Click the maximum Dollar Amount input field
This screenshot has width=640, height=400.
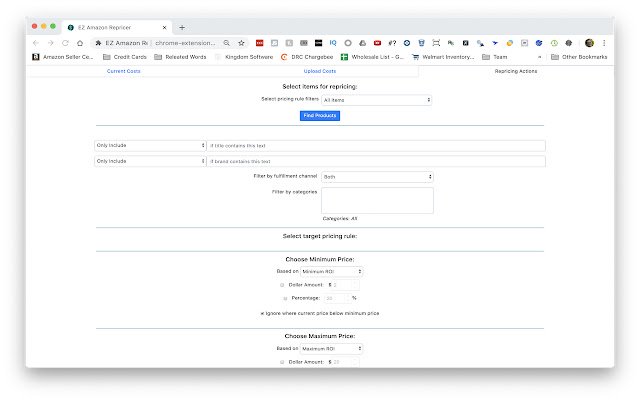coord(346,362)
